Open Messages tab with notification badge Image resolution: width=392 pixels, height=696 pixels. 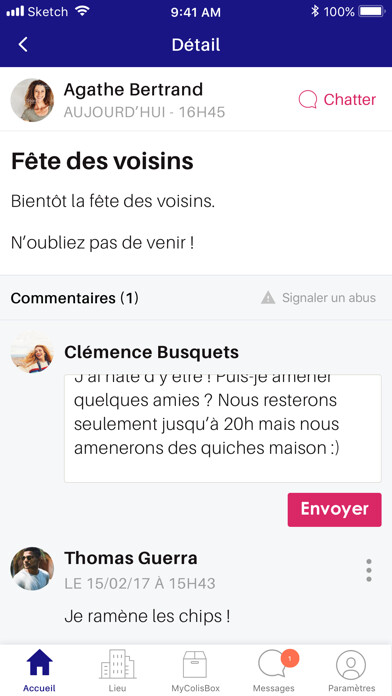click(x=273, y=670)
